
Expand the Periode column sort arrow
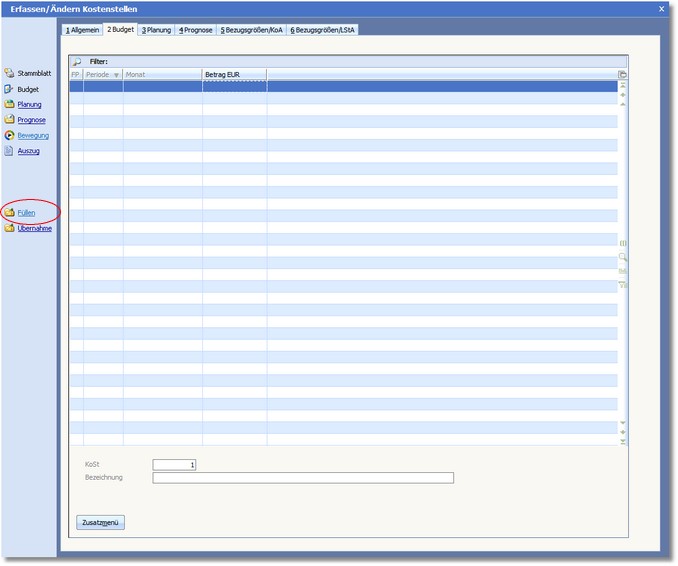pos(116,75)
